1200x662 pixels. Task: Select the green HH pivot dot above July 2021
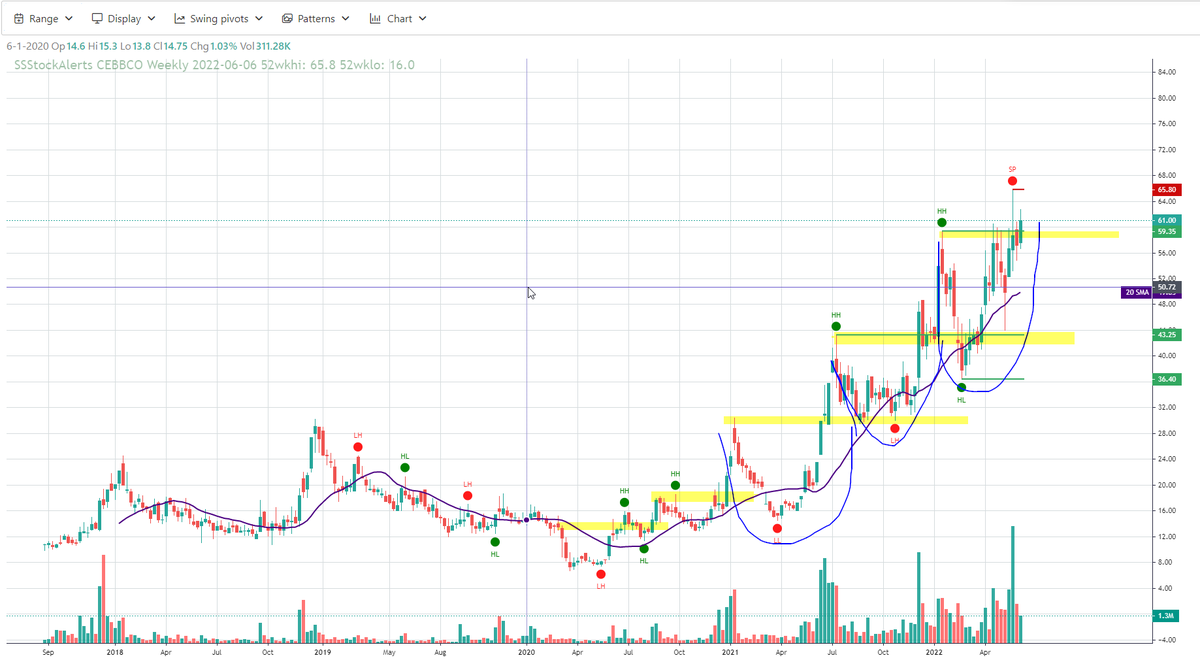coord(836,327)
